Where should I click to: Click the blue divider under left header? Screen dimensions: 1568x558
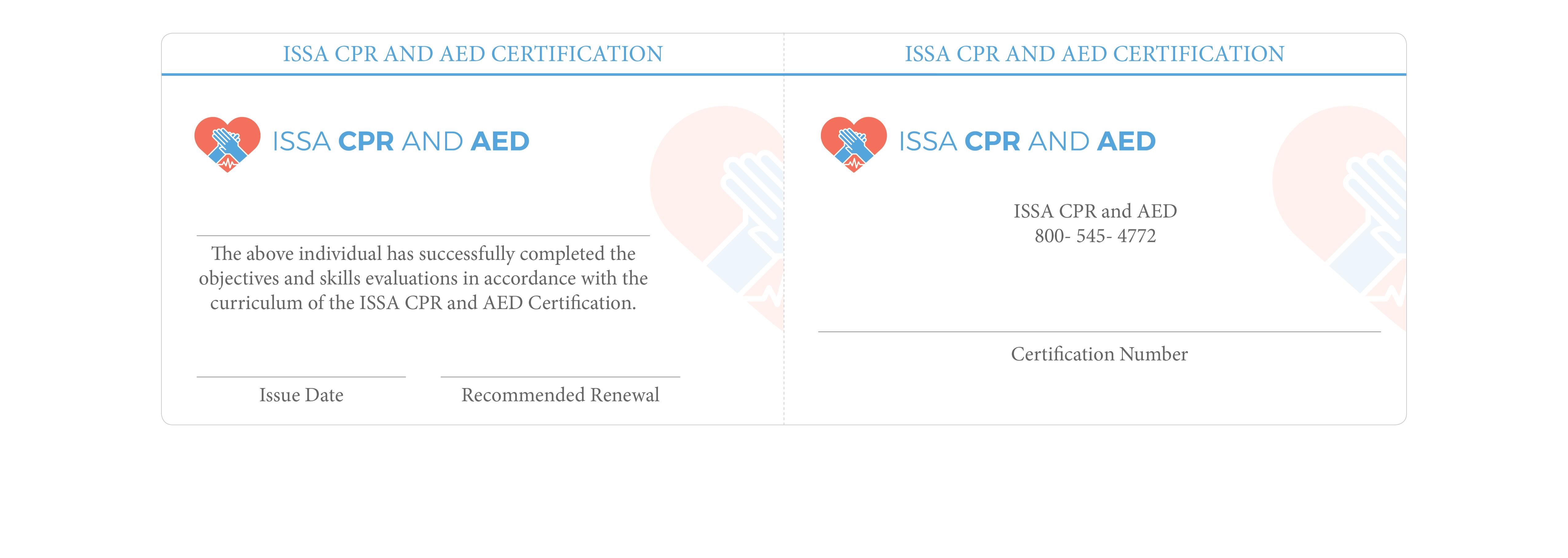click(x=473, y=75)
